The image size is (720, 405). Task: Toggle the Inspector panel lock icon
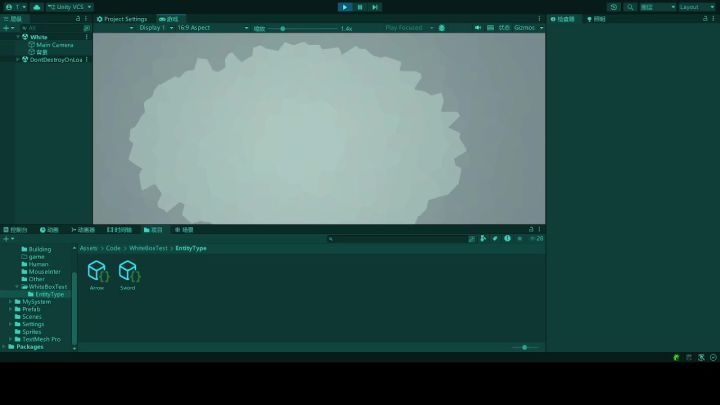[x=705, y=18]
